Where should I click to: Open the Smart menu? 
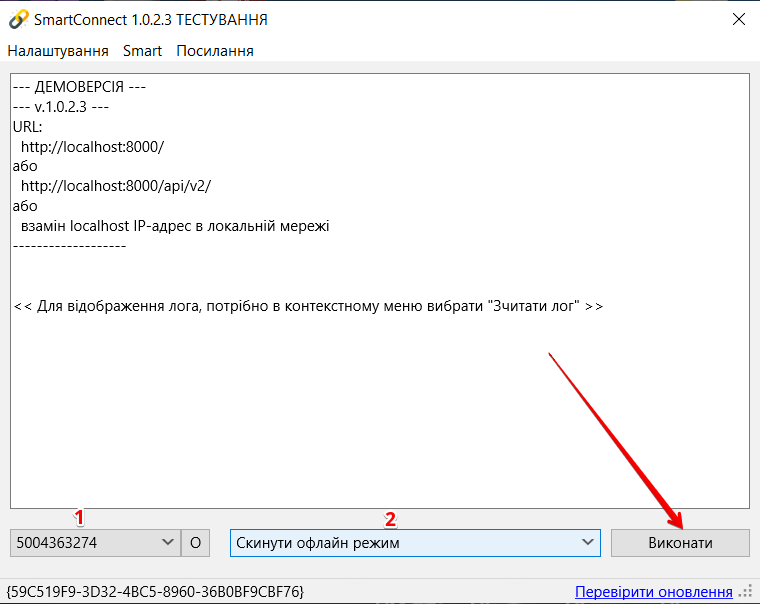pos(142,50)
